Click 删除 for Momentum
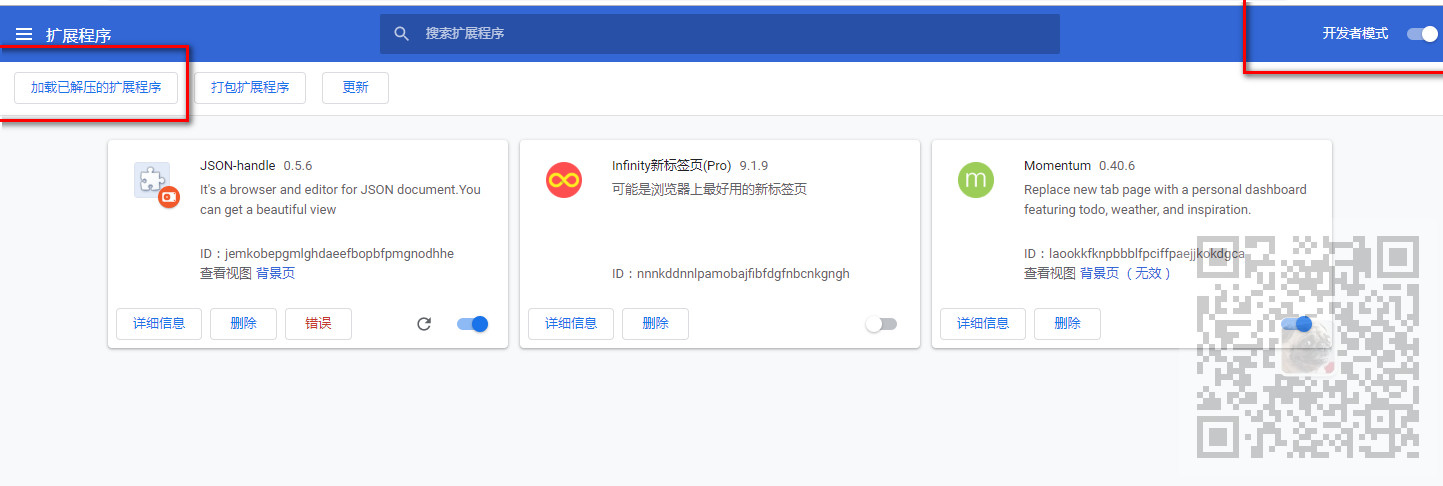 pos(1067,323)
